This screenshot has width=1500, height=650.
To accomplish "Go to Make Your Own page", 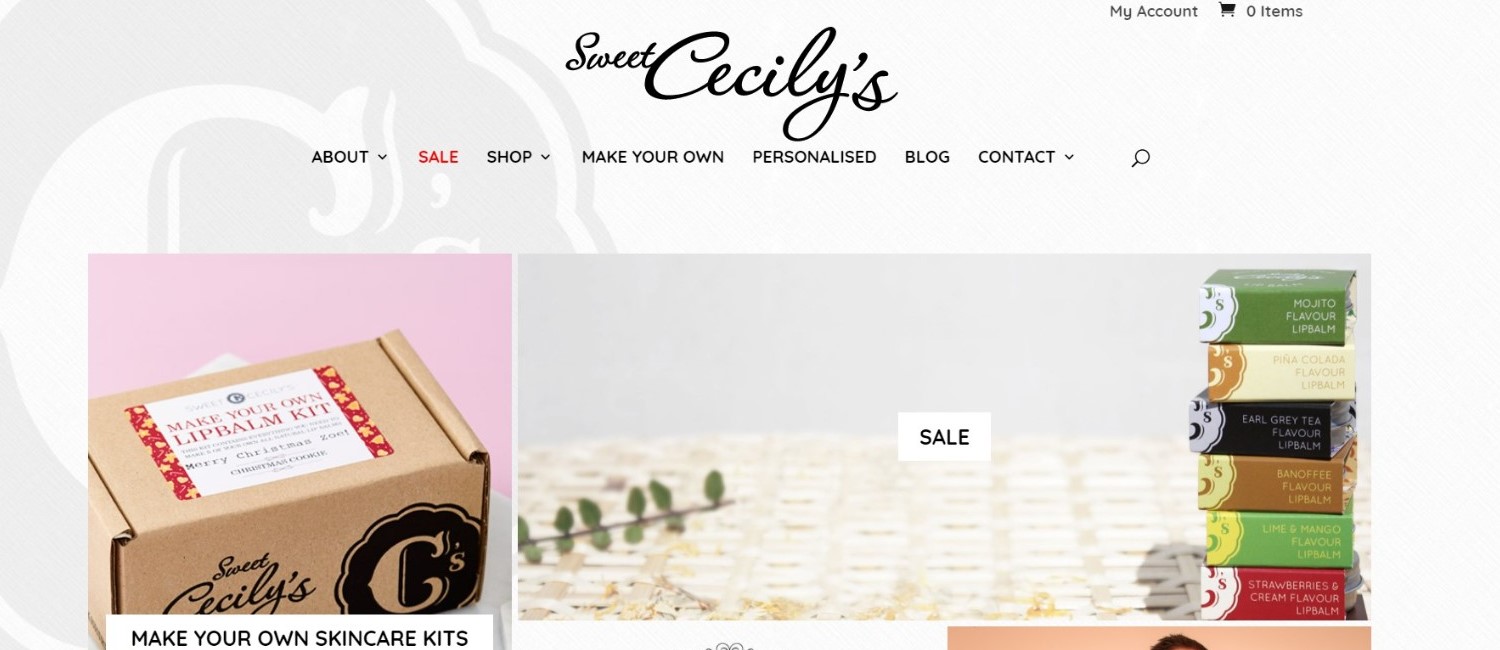I will 653,157.
